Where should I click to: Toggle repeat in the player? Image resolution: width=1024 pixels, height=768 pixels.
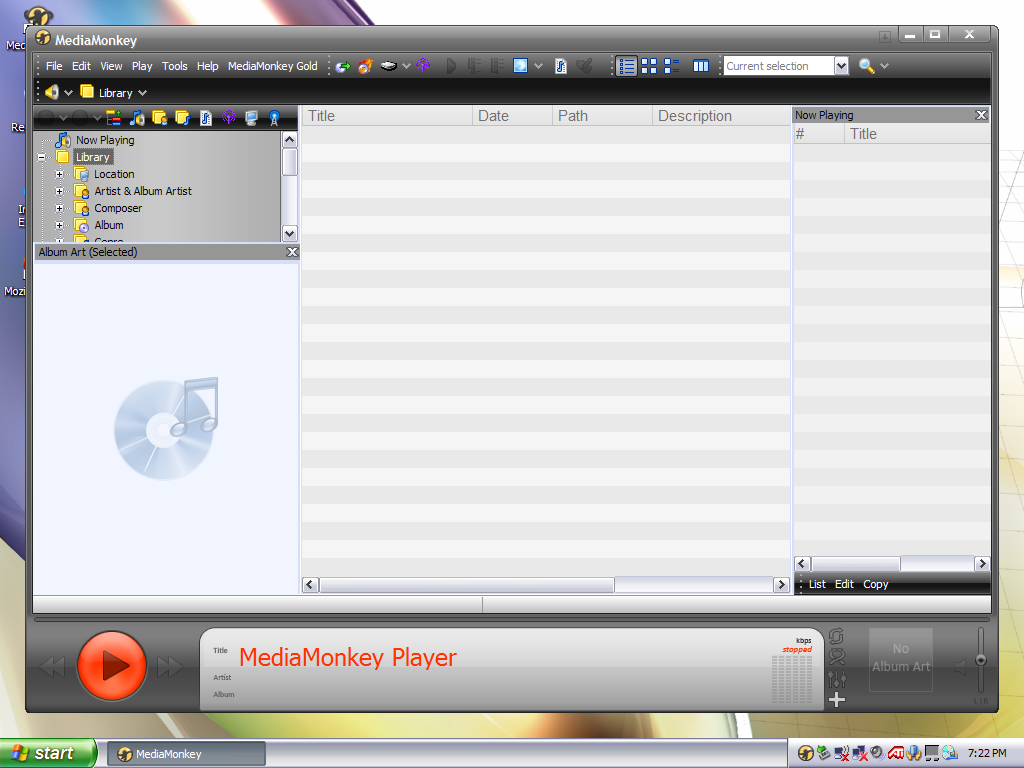[838, 637]
